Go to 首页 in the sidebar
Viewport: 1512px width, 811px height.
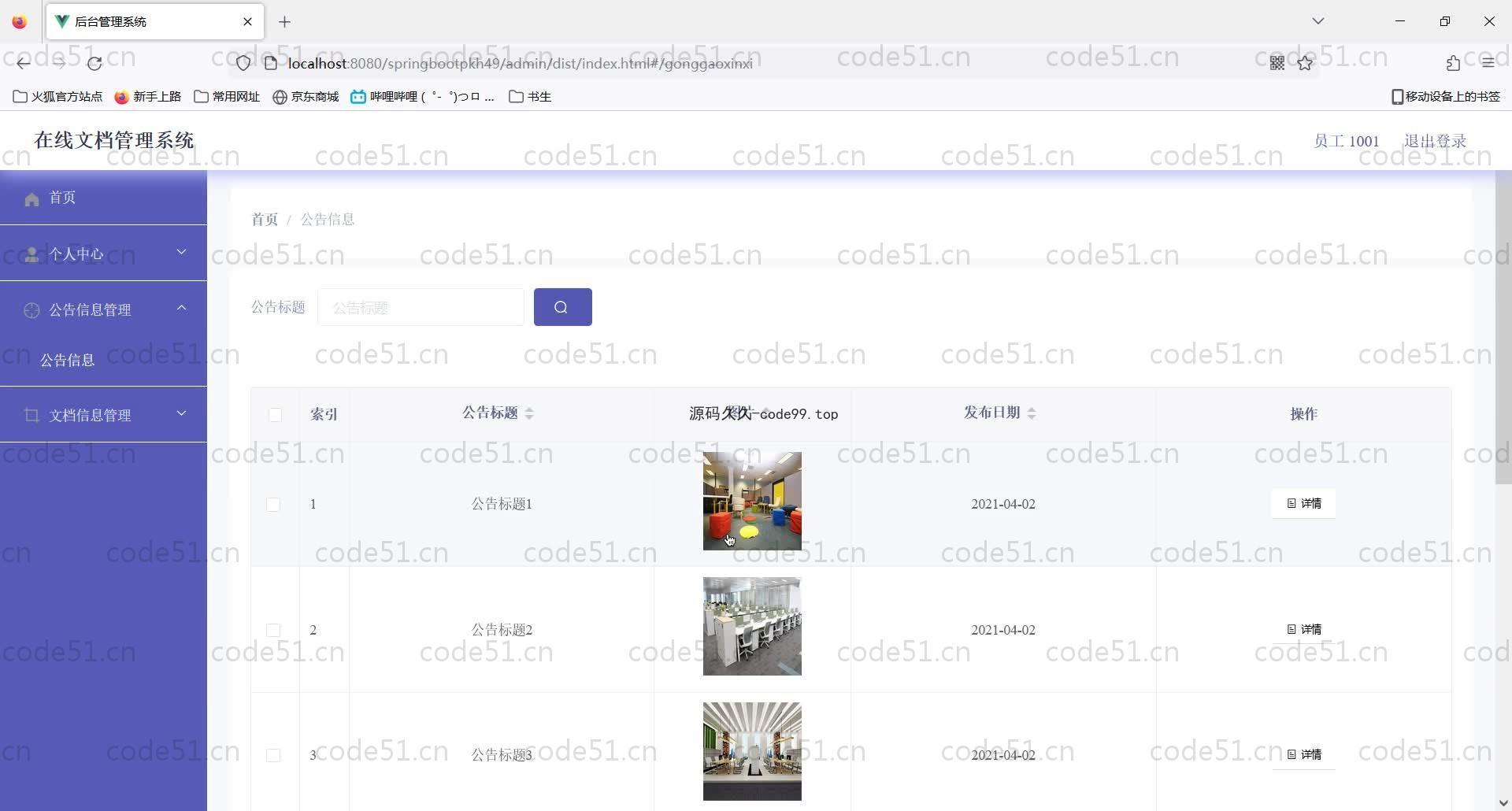103,198
